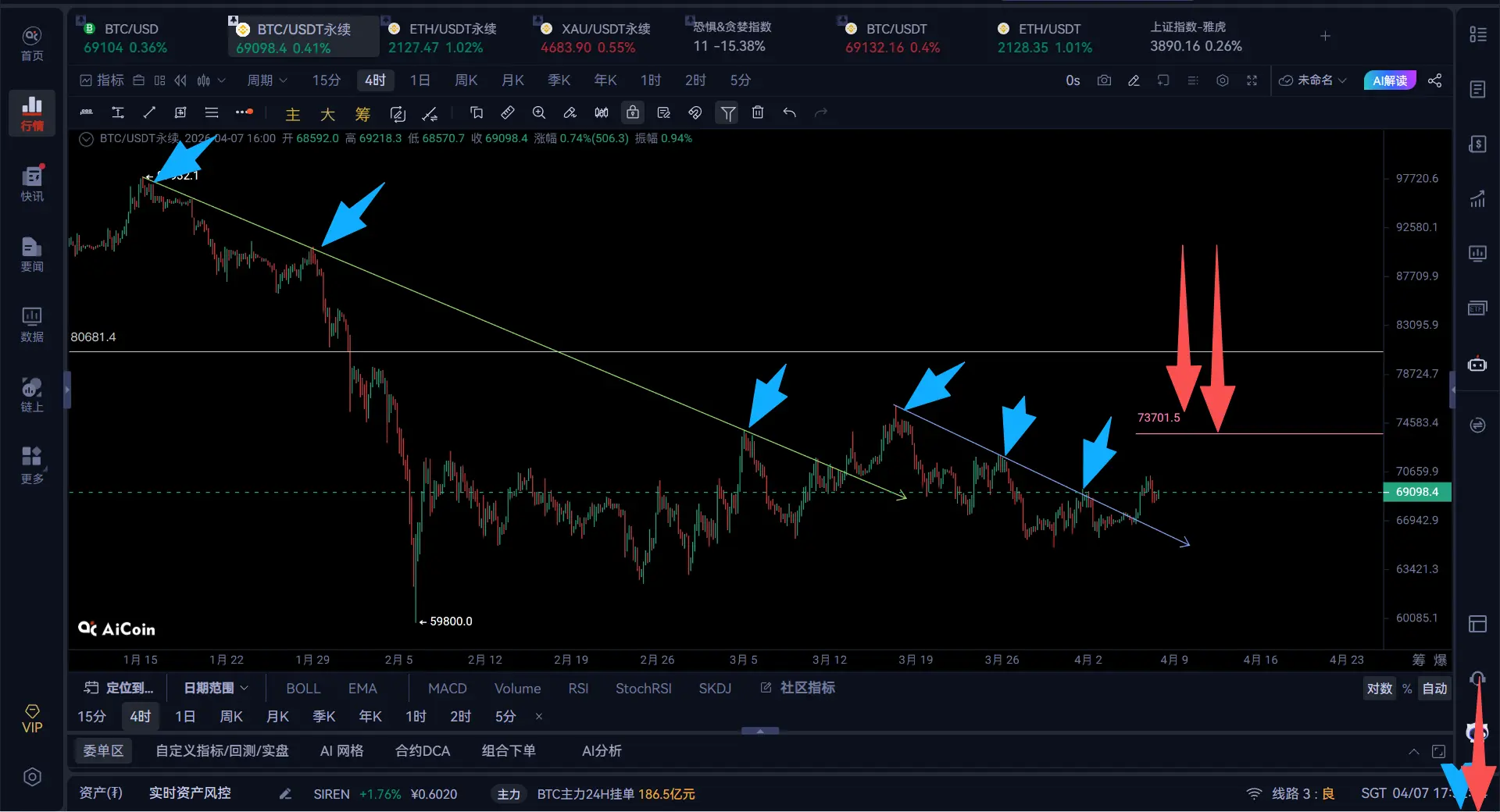The width and height of the screenshot is (1500, 812).
Task: Select the AI 网格 bottom tab
Action: point(341,751)
